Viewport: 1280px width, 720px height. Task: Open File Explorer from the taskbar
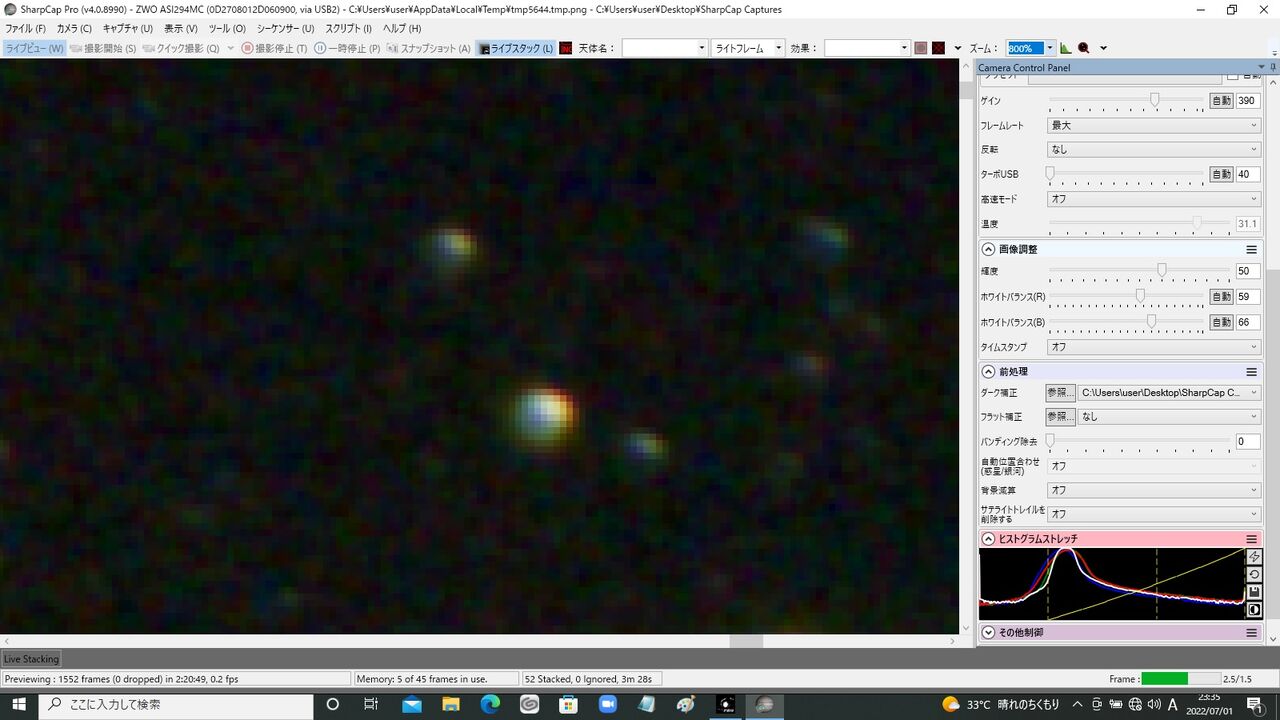(451, 705)
